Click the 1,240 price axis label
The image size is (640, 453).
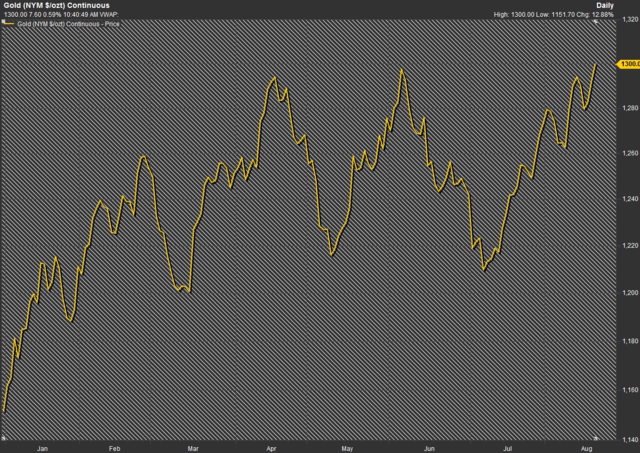[x=631, y=199]
